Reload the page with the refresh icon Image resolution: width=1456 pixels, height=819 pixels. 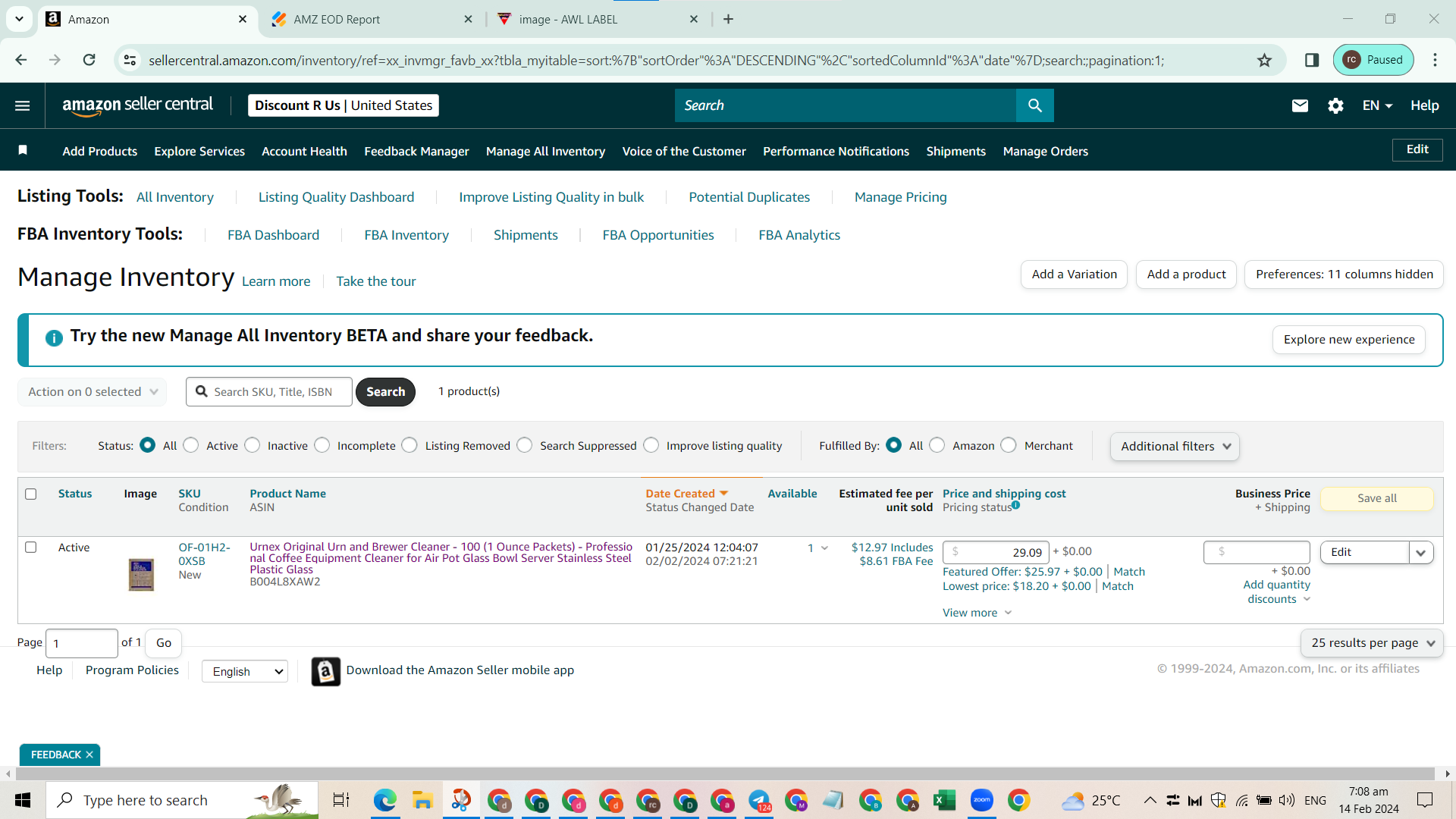(89, 60)
